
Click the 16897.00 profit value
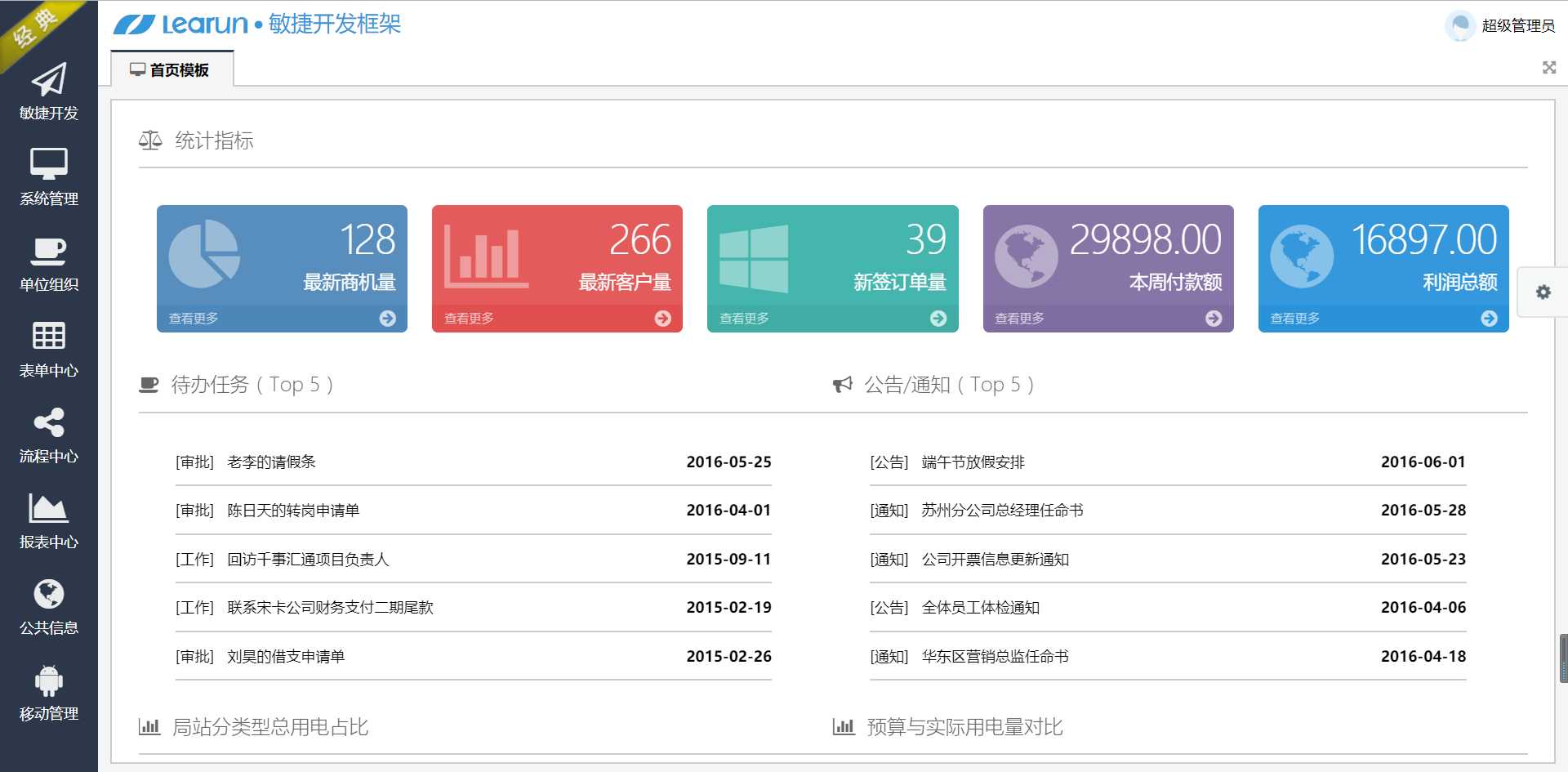tap(1424, 239)
